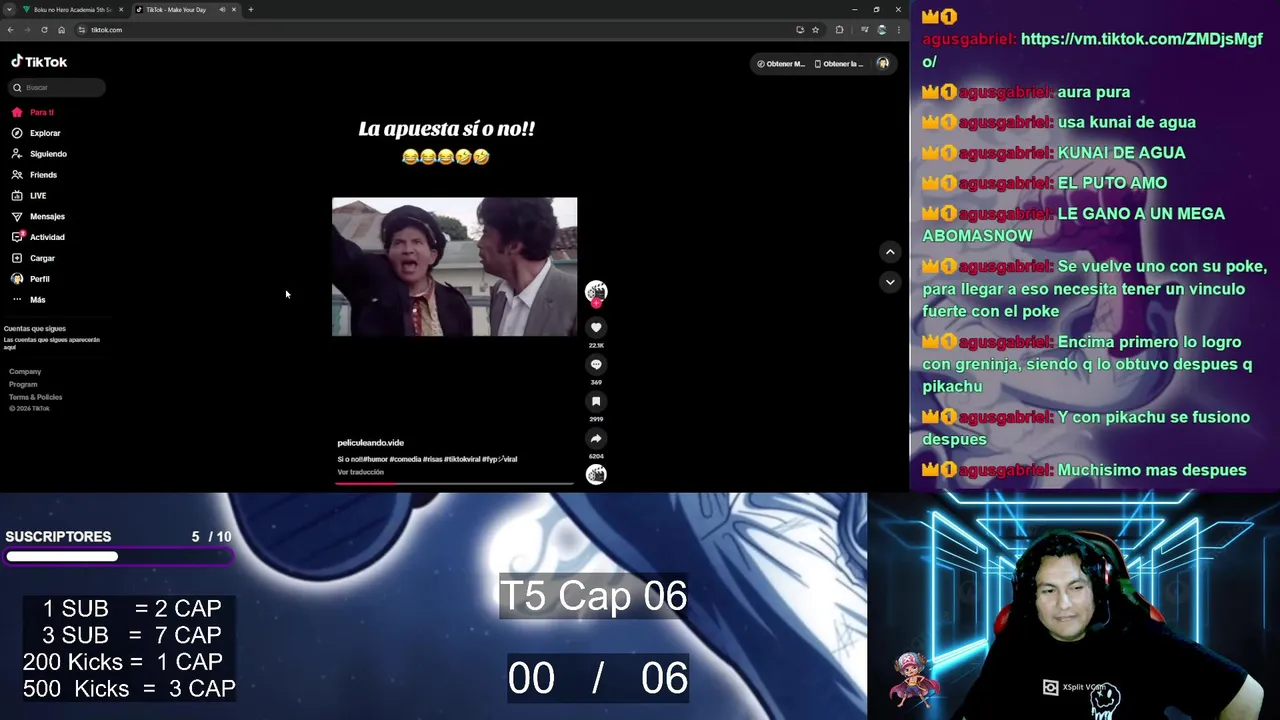Open the Company footer link
Screen dimensions: 1280x720
(x=25, y=372)
